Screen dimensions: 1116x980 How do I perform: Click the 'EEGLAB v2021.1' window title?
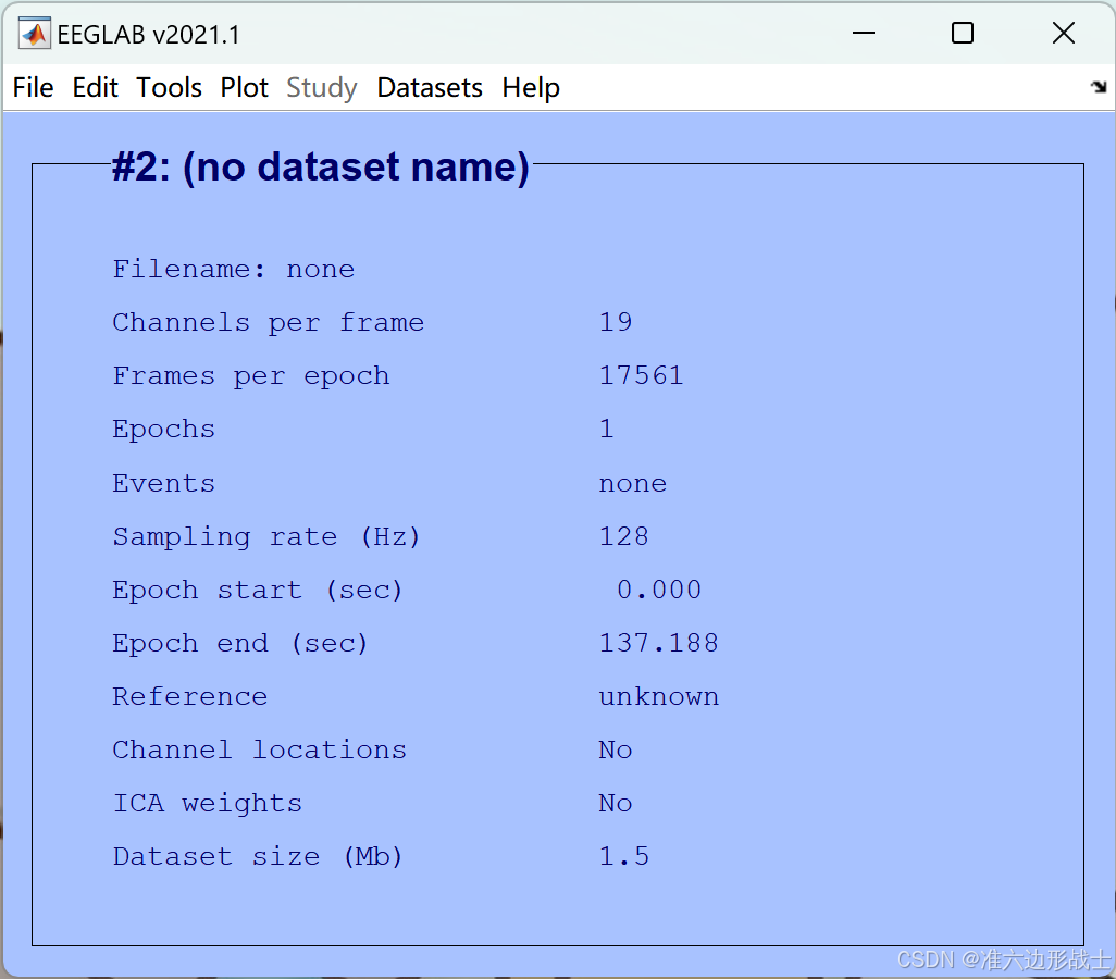pyautogui.click(x=148, y=35)
